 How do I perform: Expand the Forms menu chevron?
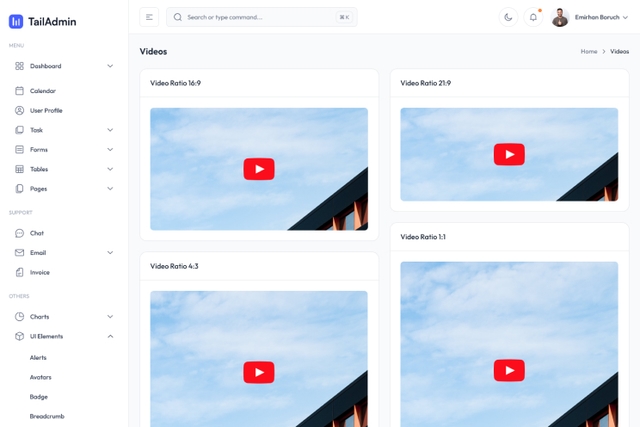[110, 149]
